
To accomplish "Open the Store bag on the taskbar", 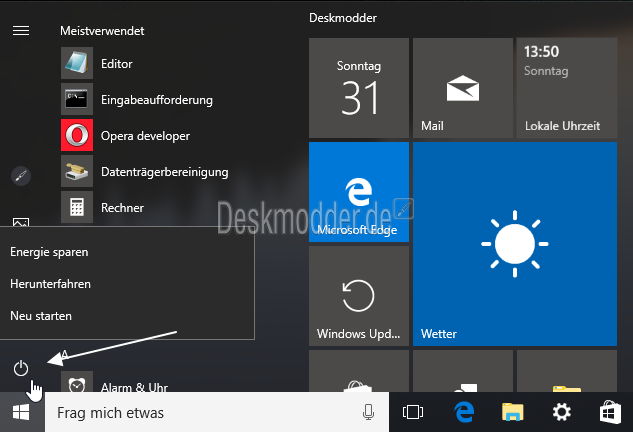I will pos(610,412).
